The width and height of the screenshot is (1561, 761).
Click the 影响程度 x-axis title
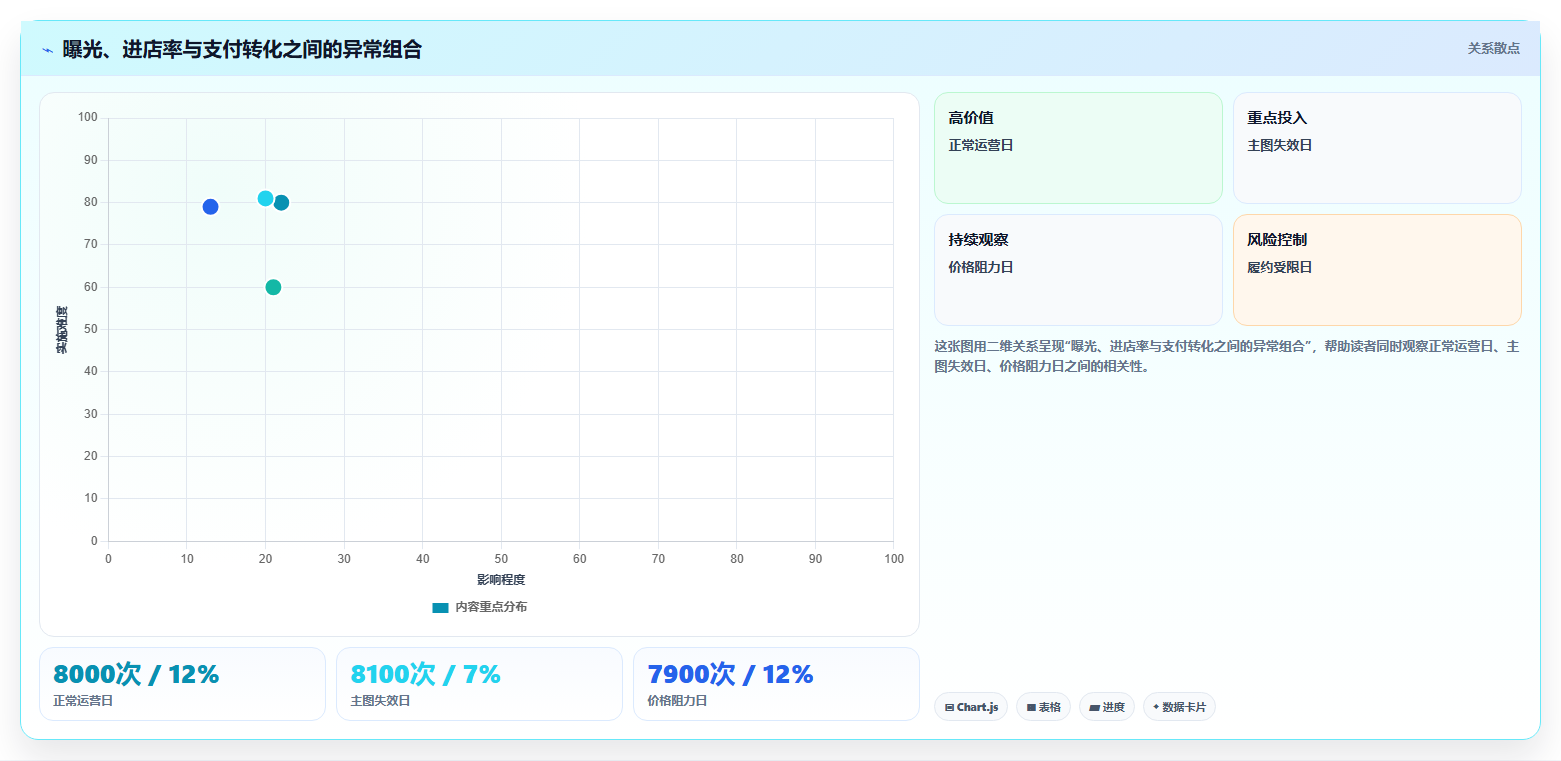501,580
